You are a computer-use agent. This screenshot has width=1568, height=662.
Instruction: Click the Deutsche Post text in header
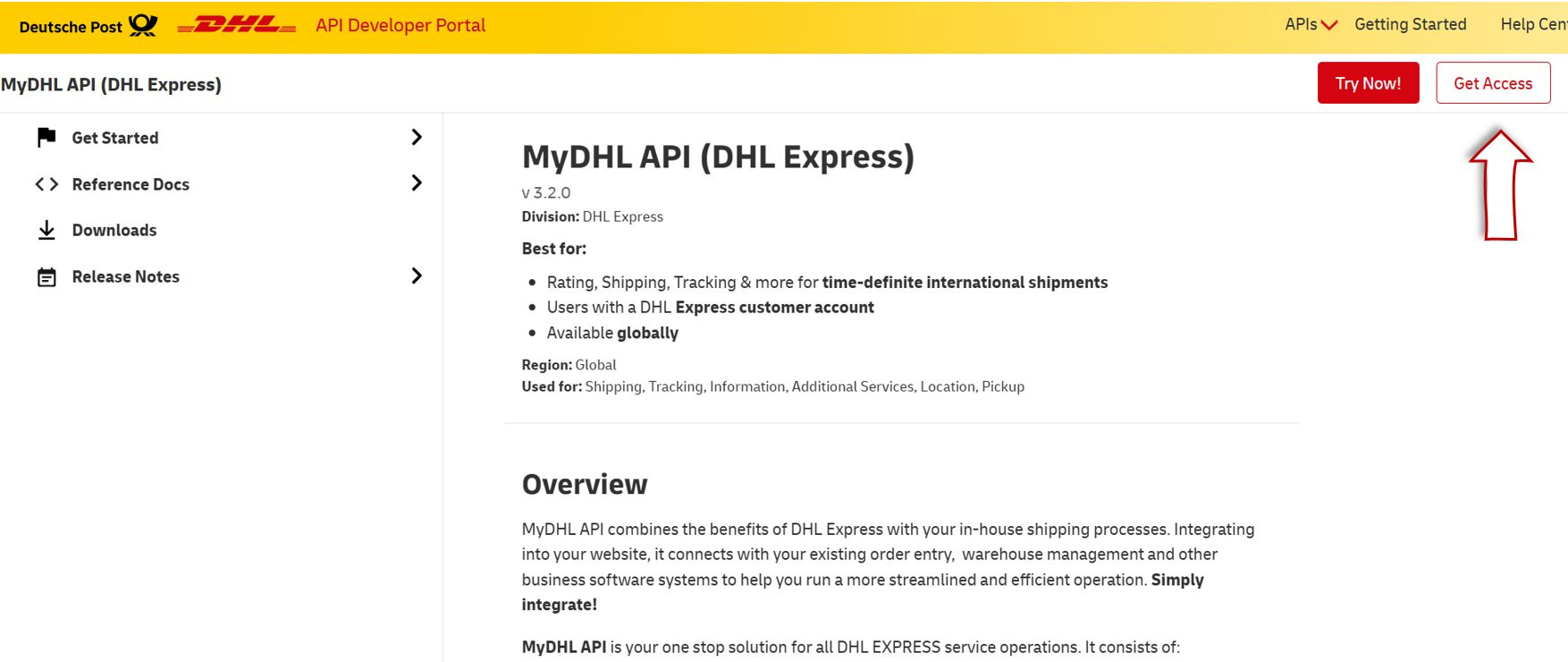(71, 27)
